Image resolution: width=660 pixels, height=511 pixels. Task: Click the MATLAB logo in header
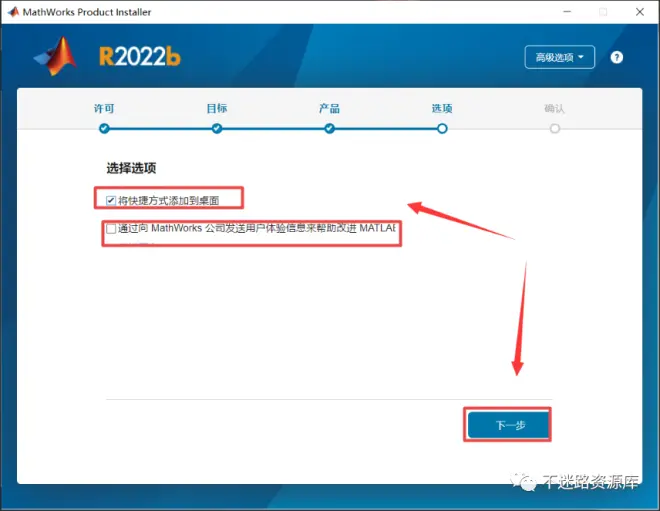(x=56, y=56)
